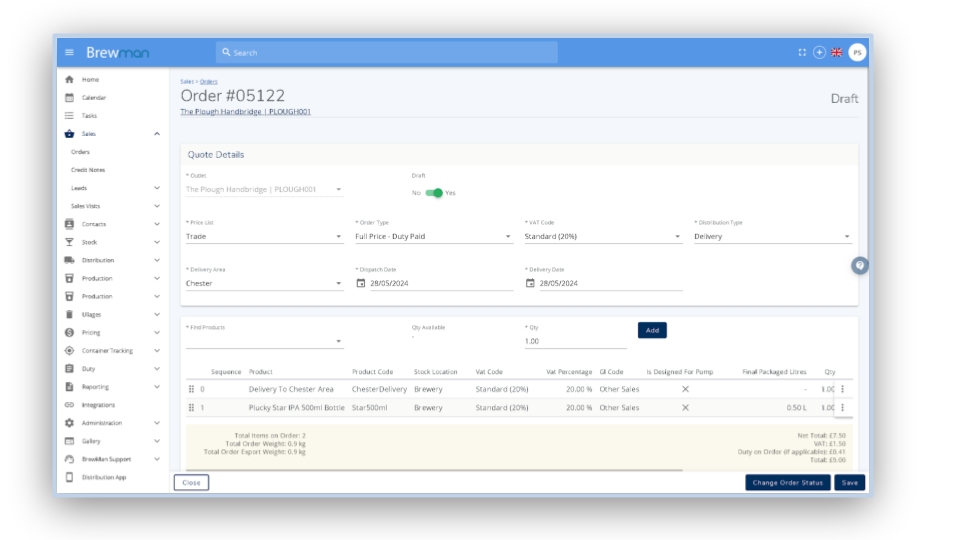Go to Orders in sidebar

[80, 152]
